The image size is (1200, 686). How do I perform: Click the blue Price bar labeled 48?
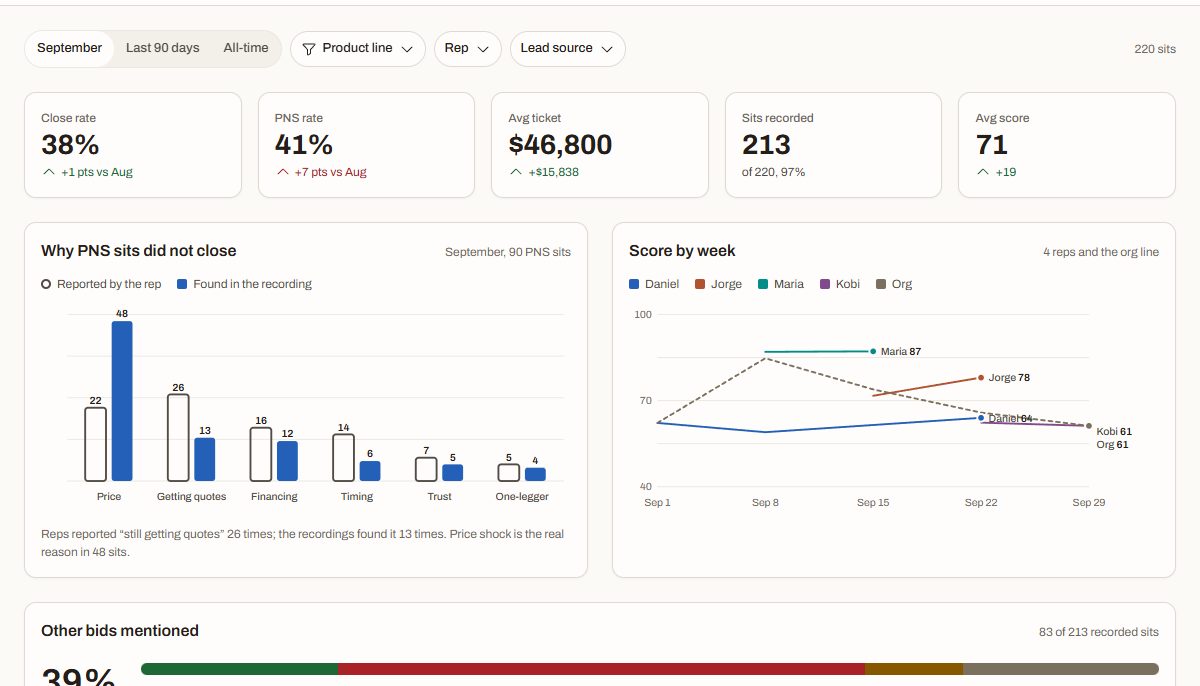pyautogui.click(x=122, y=401)
